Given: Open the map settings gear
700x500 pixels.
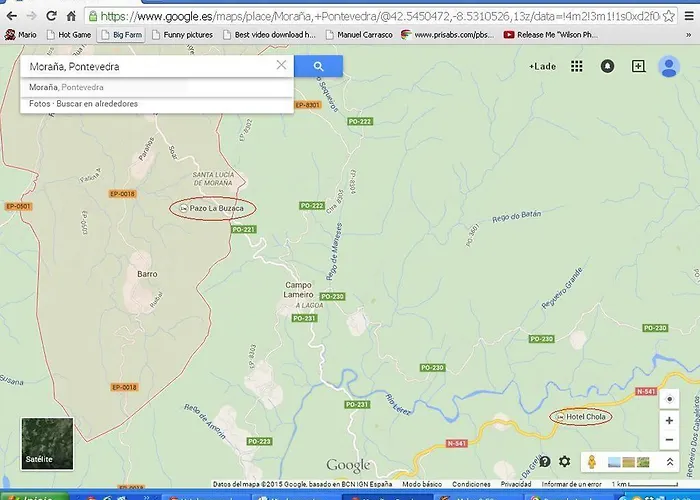Looking at the screenshot, I should pos(565,462).
